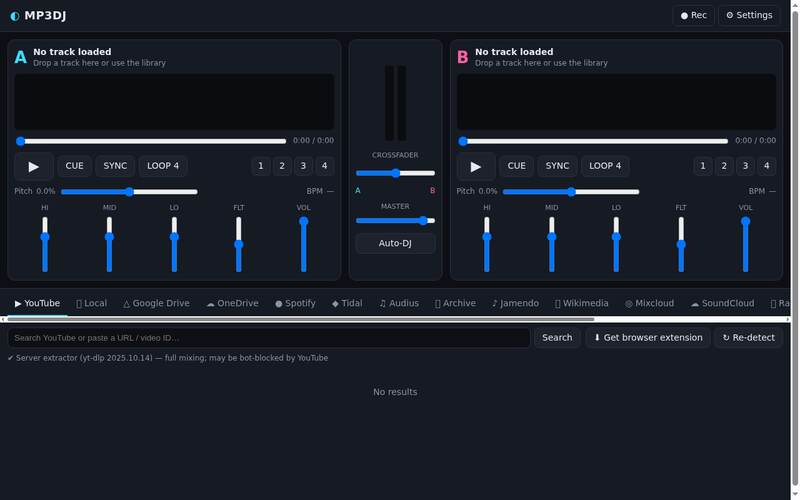Click the 'No results' message
This screenshot has width=800, height=500.
point(395,392)
